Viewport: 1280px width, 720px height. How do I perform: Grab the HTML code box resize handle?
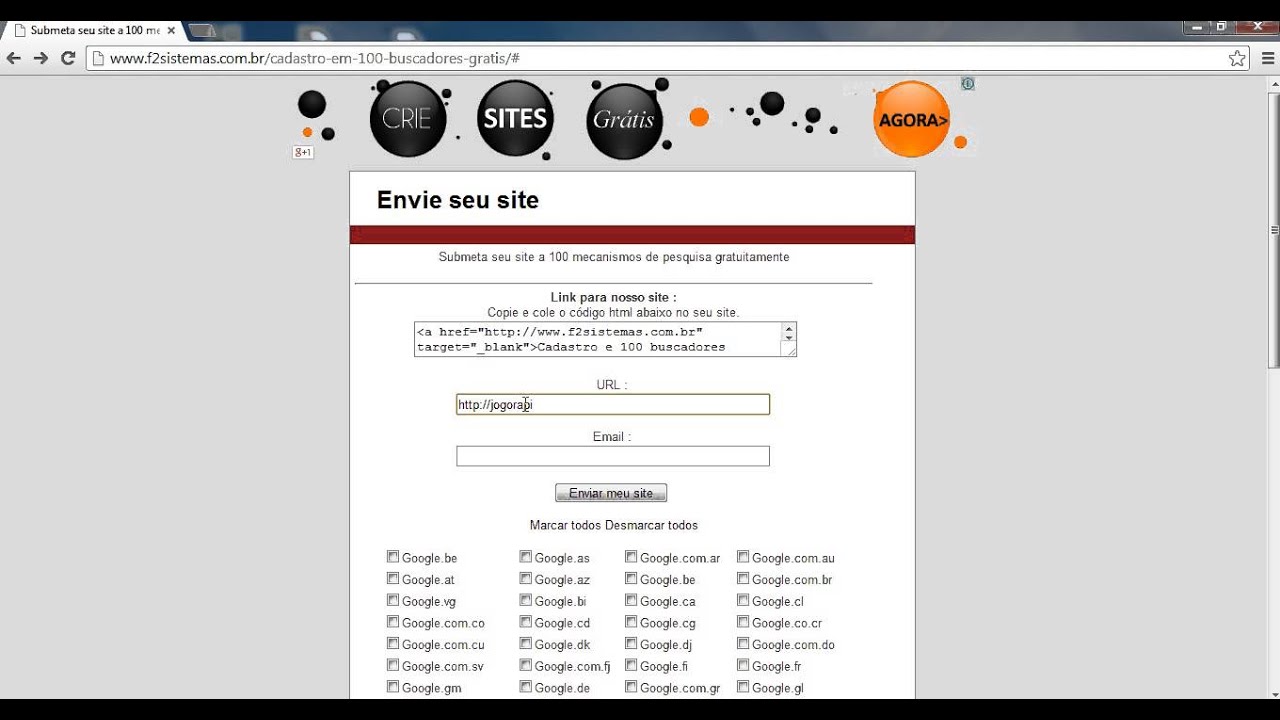click(790, 350)
